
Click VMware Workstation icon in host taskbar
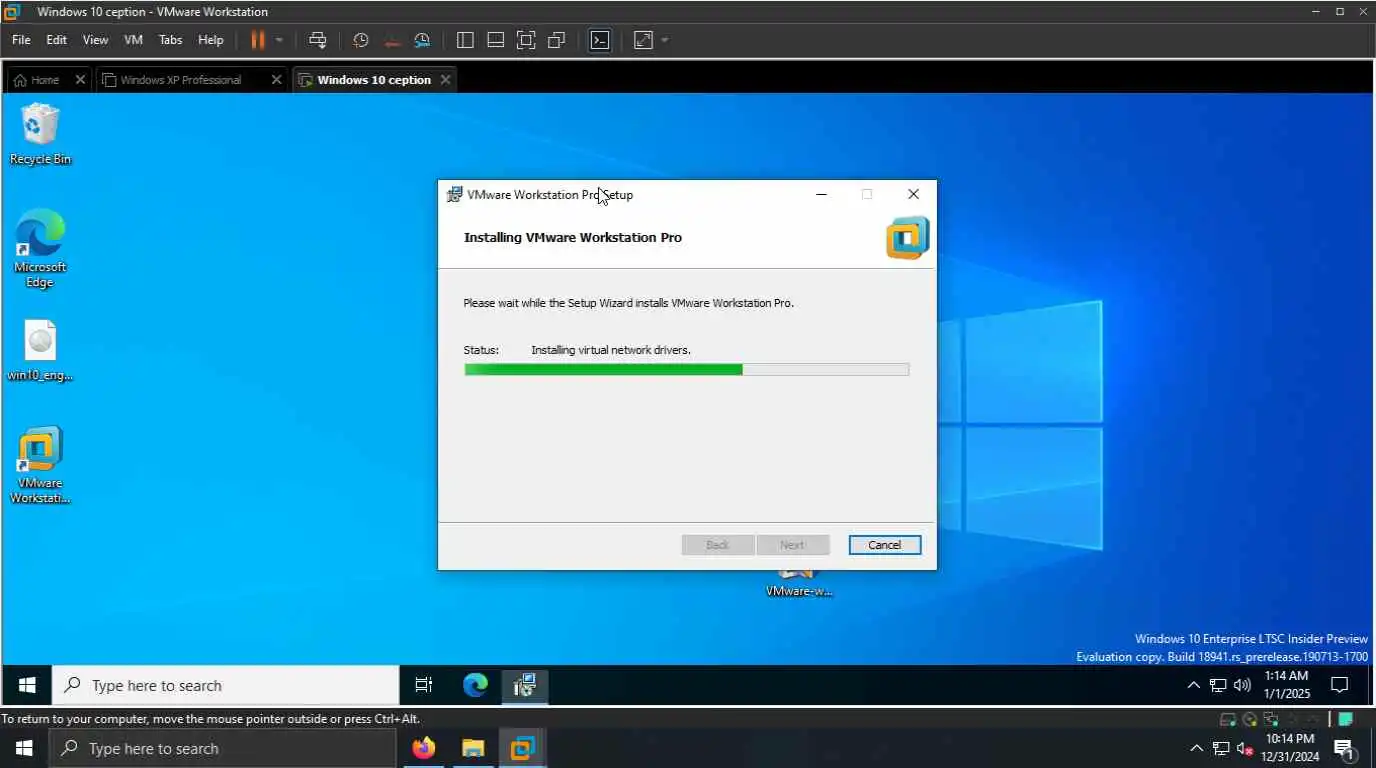click(522, 748)
